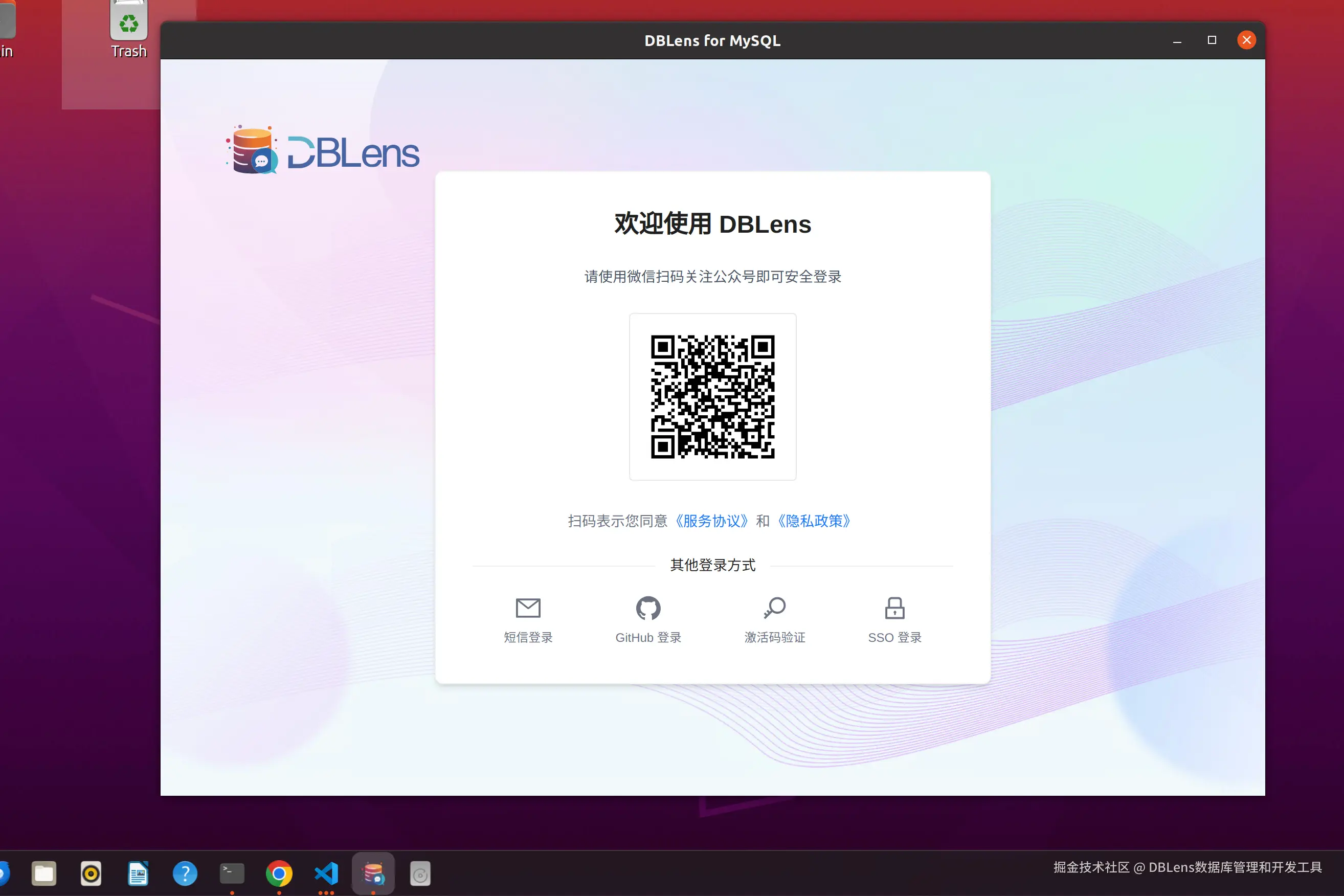Click the WeChat QR code image
The height and width of the screenshot is (896, 1344).
point(712,396)
